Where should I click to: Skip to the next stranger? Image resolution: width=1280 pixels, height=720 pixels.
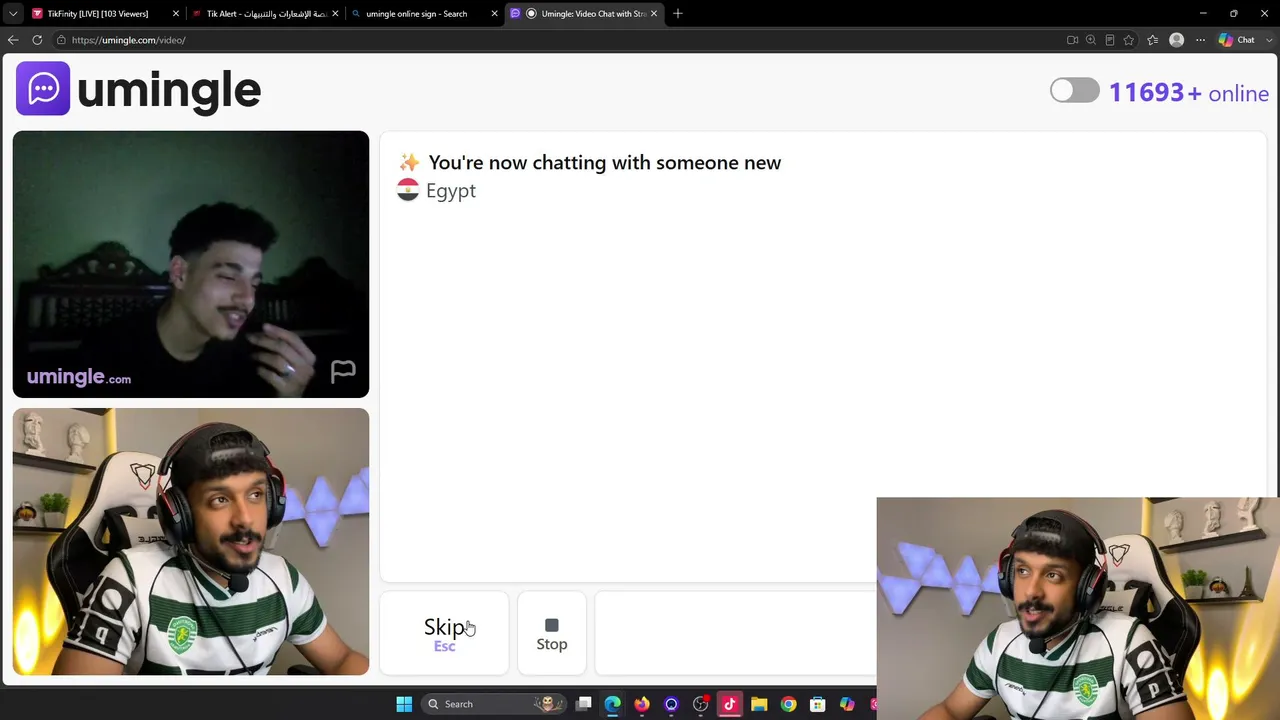(x=445, y=634)
